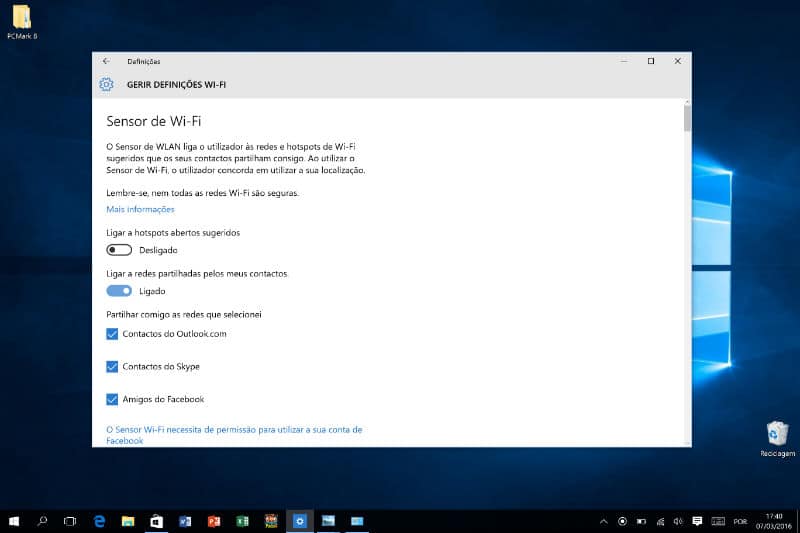Viewport: 800px width, 533px height.
Task: Open File Explorer from the taskbar
Action: tap(128, 521)
